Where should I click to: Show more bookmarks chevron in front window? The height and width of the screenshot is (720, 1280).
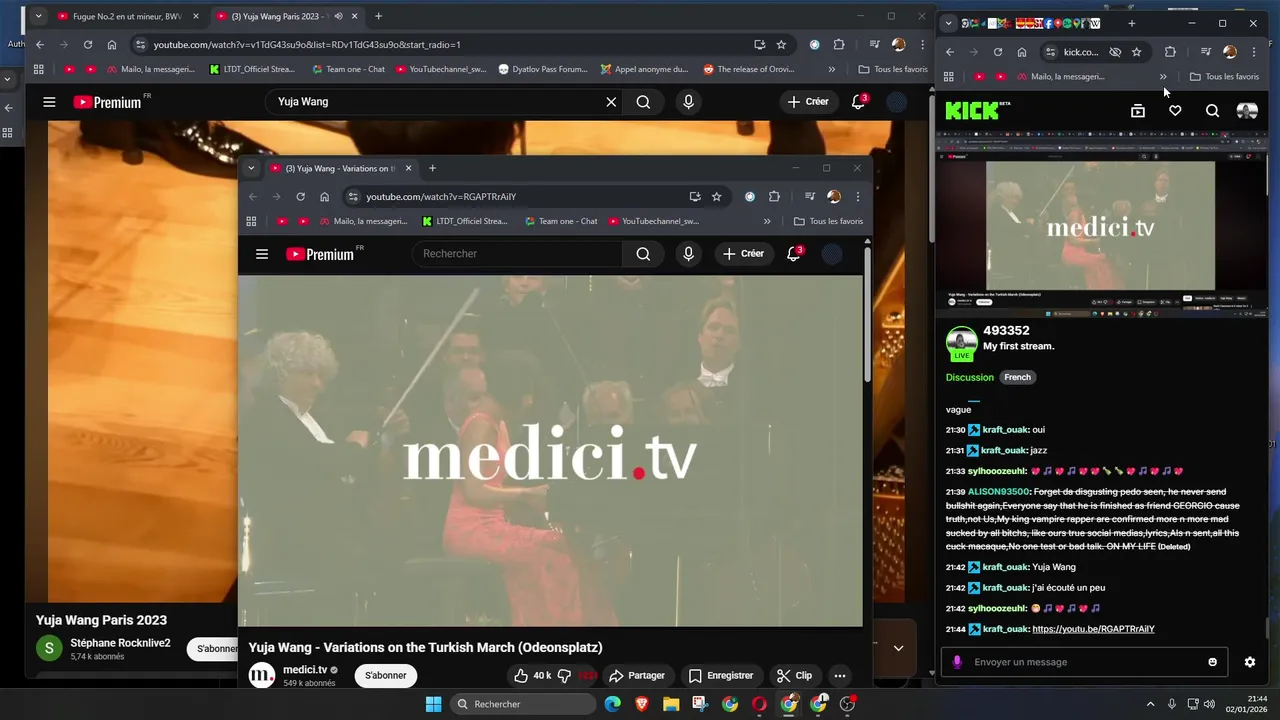point(767,221)
